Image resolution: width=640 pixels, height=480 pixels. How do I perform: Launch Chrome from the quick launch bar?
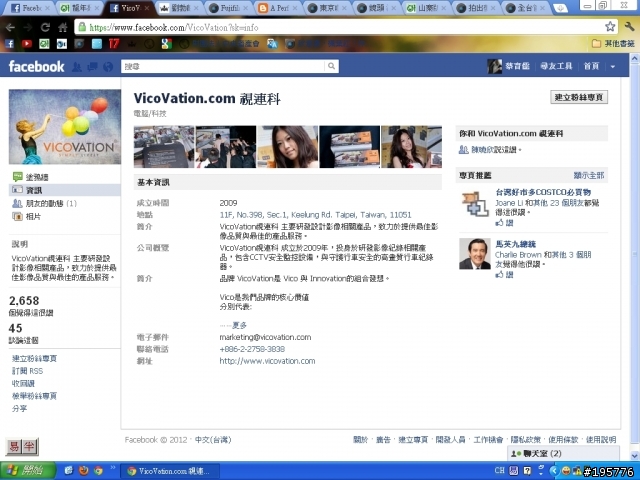coord(98,471)
